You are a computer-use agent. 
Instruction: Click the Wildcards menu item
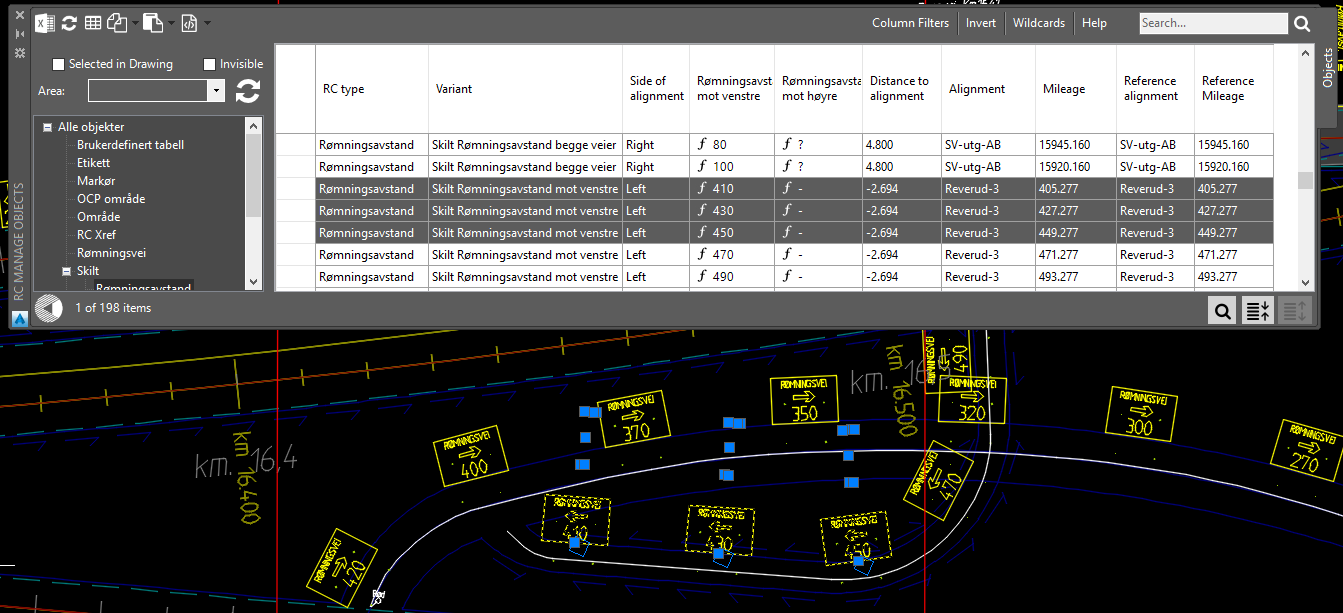click(x=1038, y=23)
